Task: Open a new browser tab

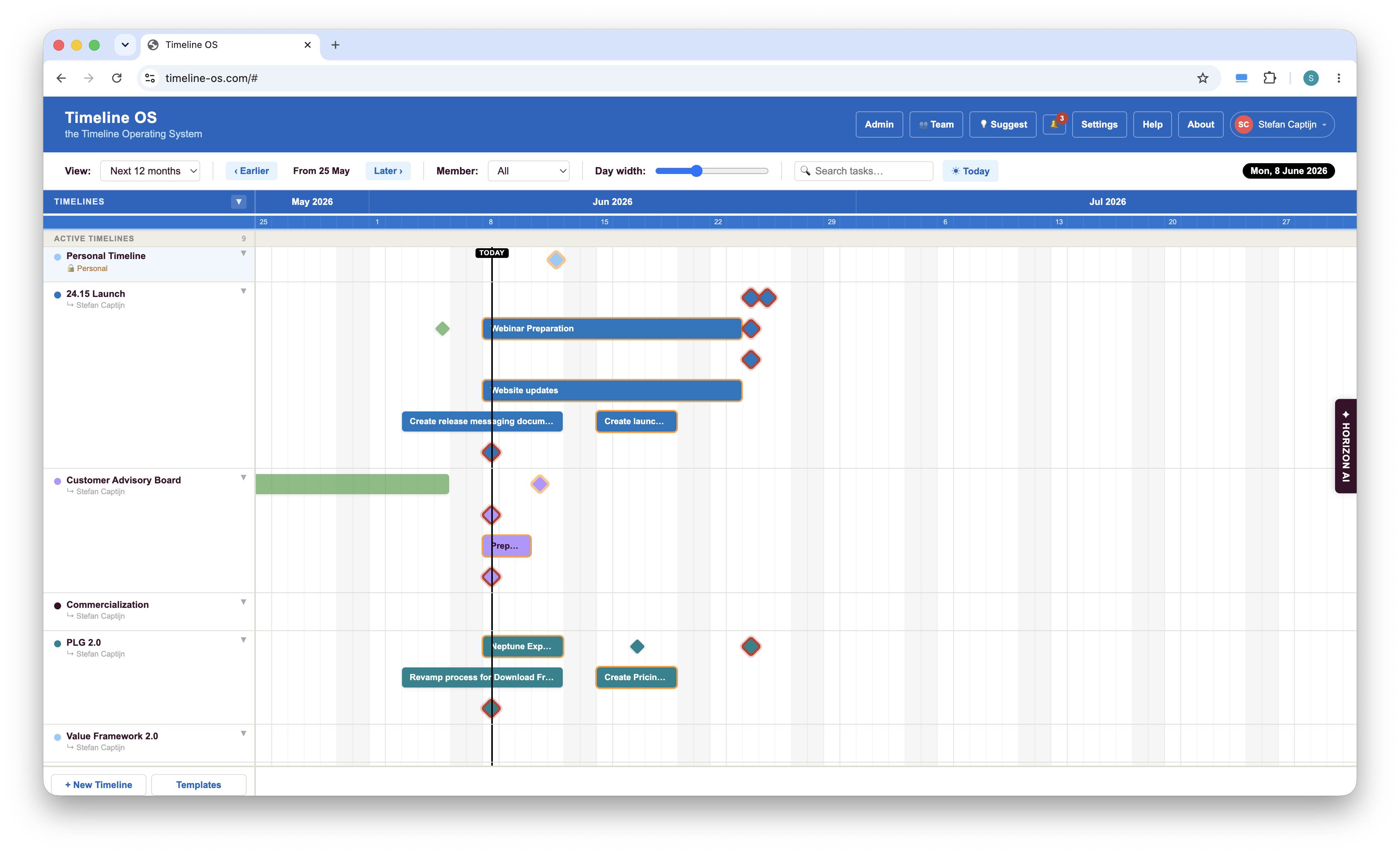Action: (x=335, y=45)
